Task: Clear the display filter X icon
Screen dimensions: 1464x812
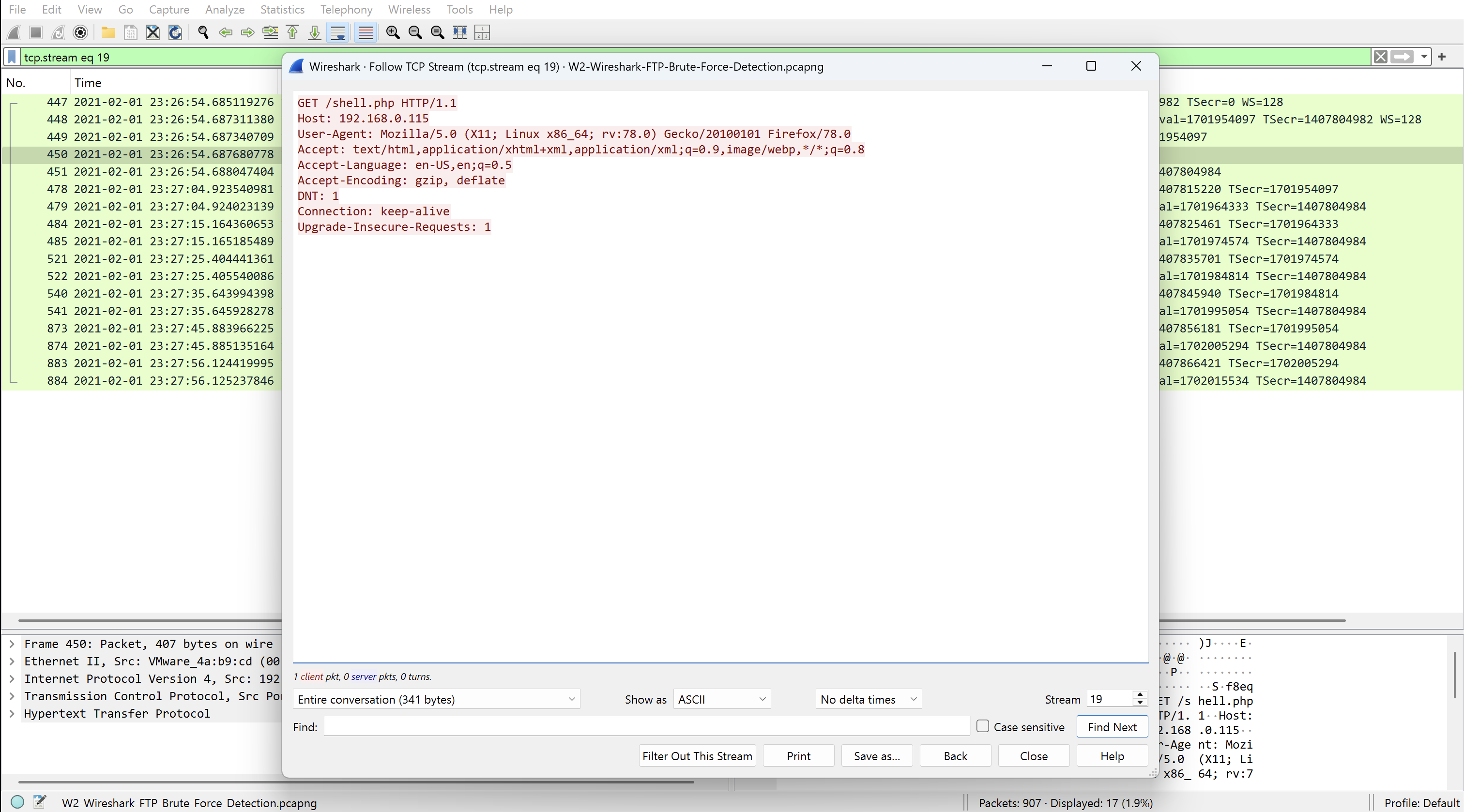Action: point(1380,57)
